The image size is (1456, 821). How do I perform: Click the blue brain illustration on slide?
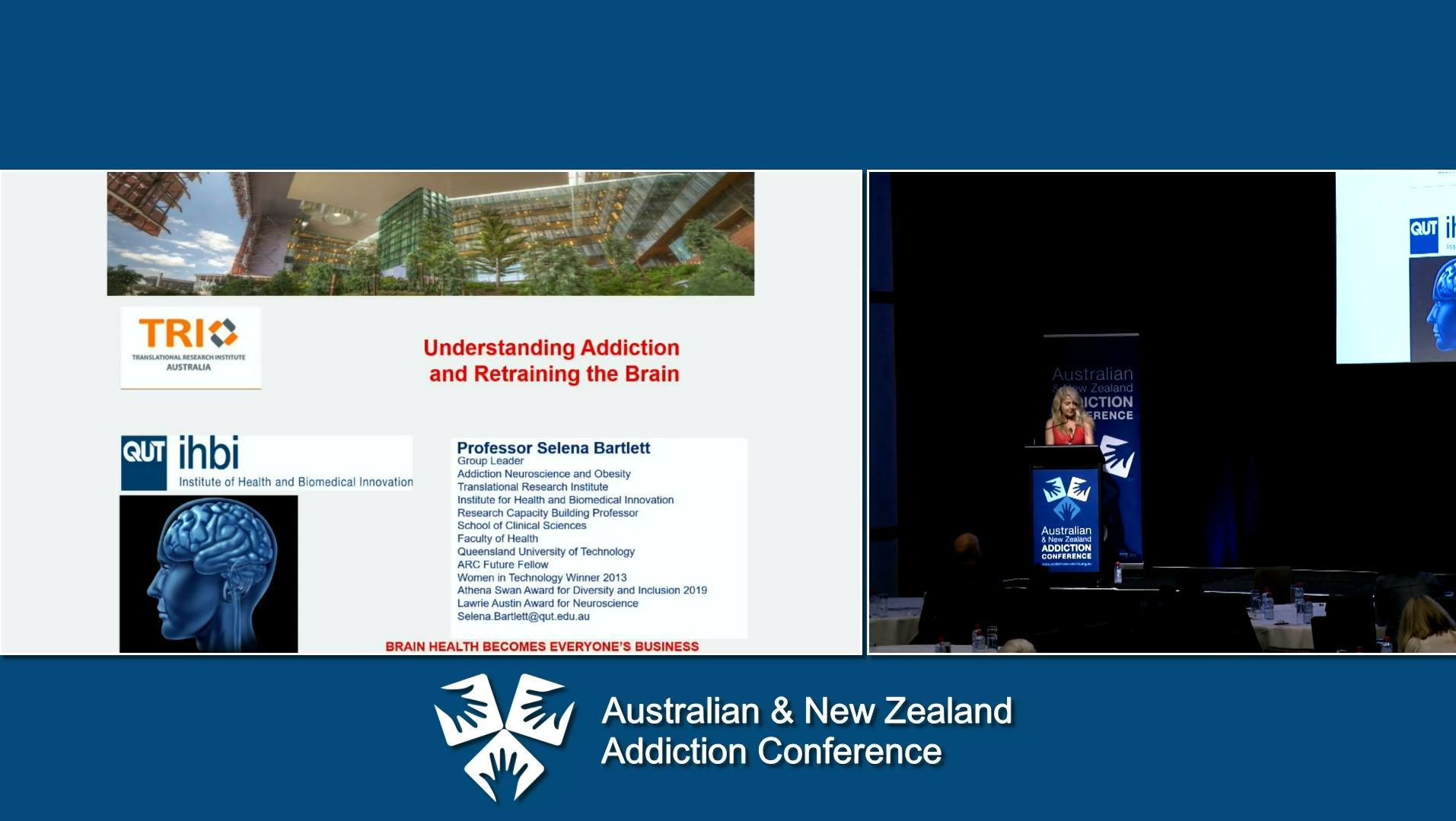pyautogui.click(x=209, y=574)
